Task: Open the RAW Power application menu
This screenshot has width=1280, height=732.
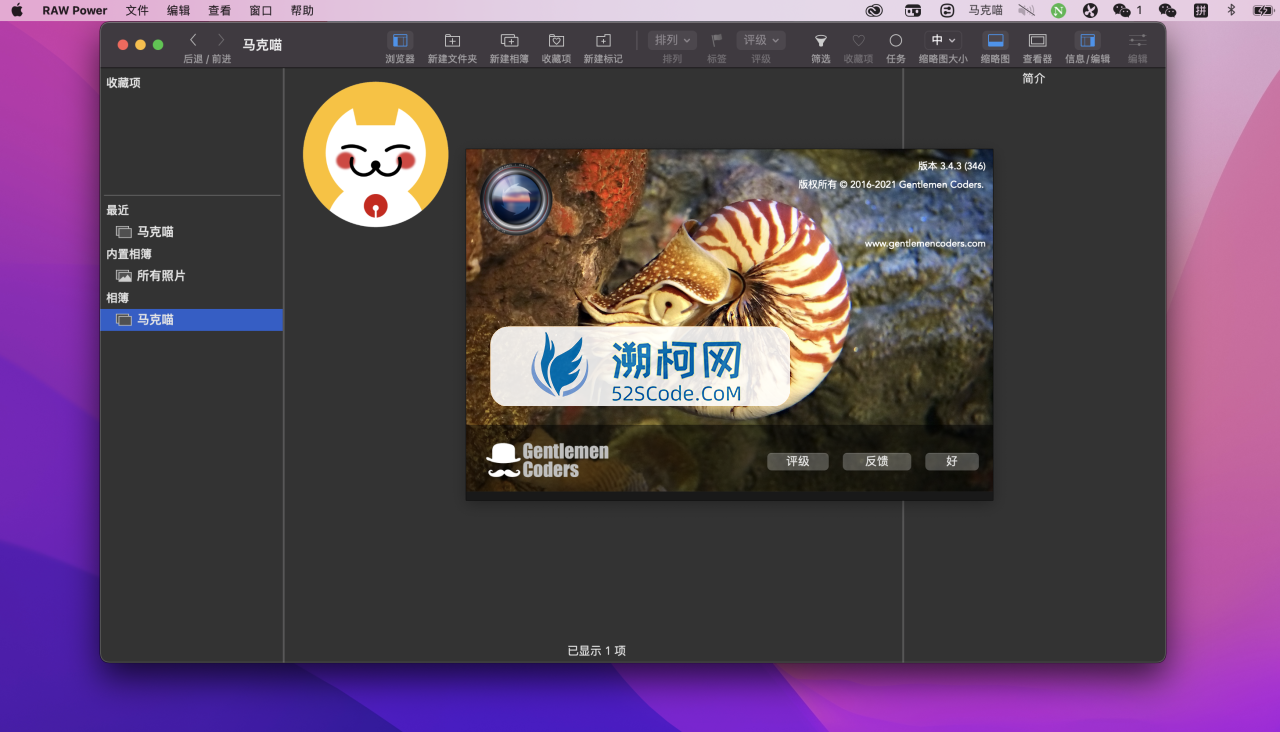Action: pos(75,11)
